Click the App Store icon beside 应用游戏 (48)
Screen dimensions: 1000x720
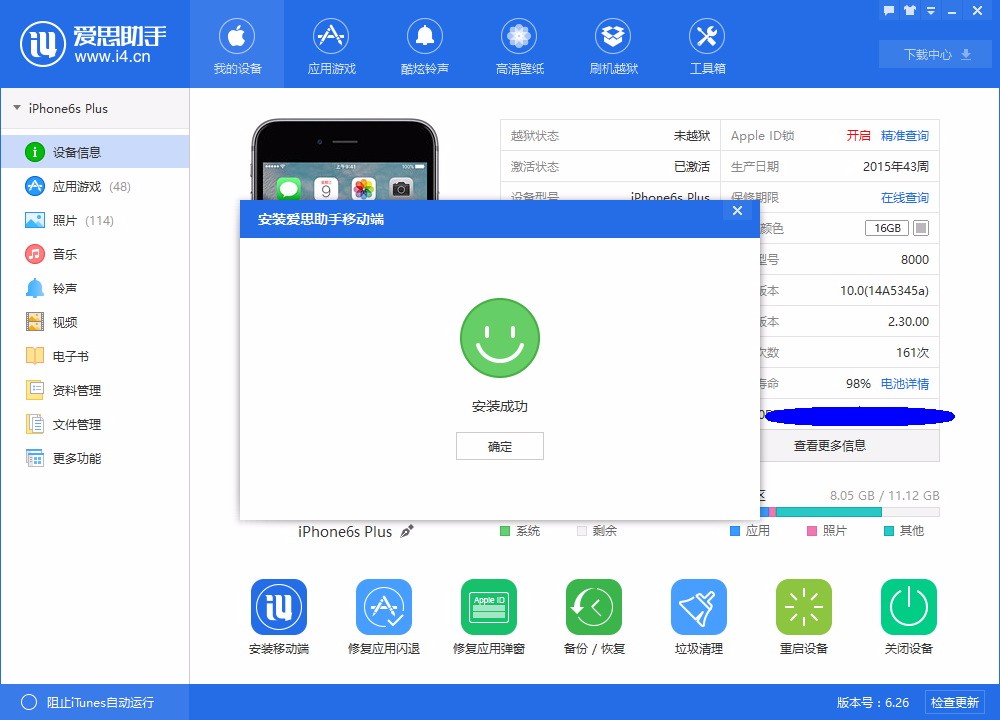point(34,186)
